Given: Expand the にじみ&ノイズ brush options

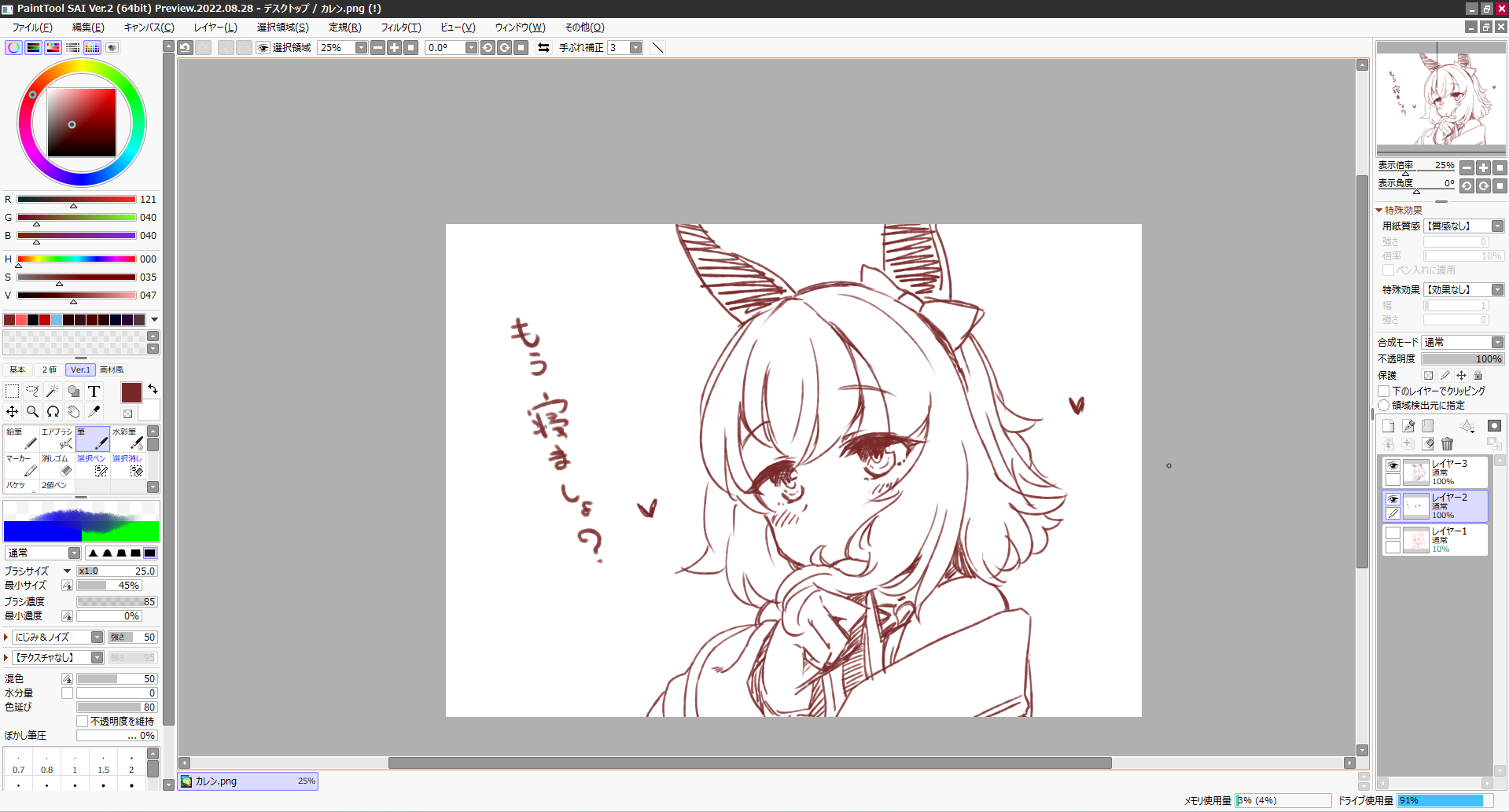Looking at the screenshot, I should (x=6, y=637).
